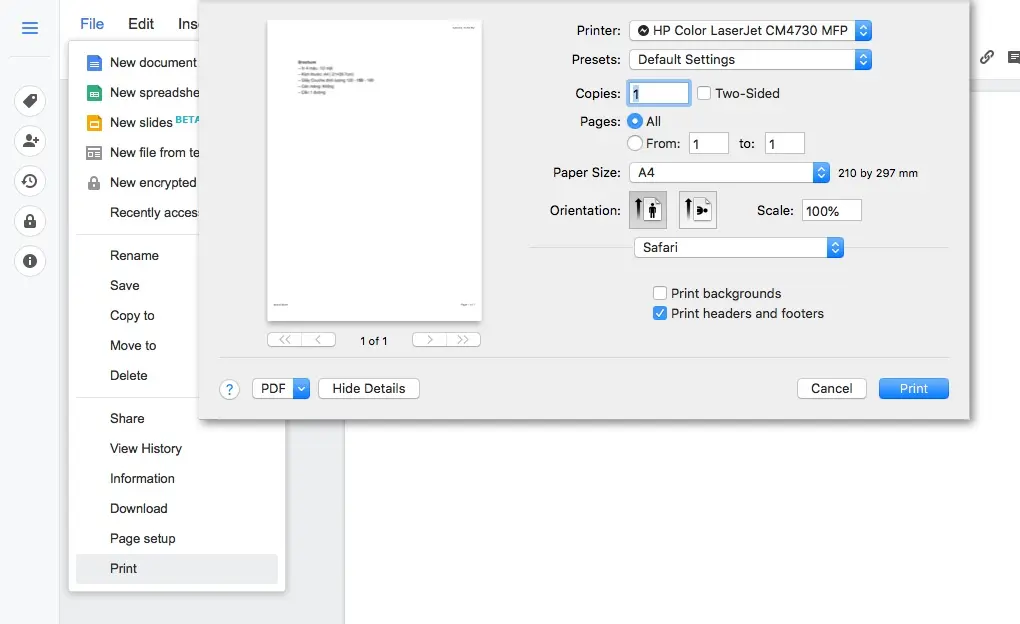Enable Print backgrounds checkbox
This screenshot has width=1020, height=624.
point(660,293)
